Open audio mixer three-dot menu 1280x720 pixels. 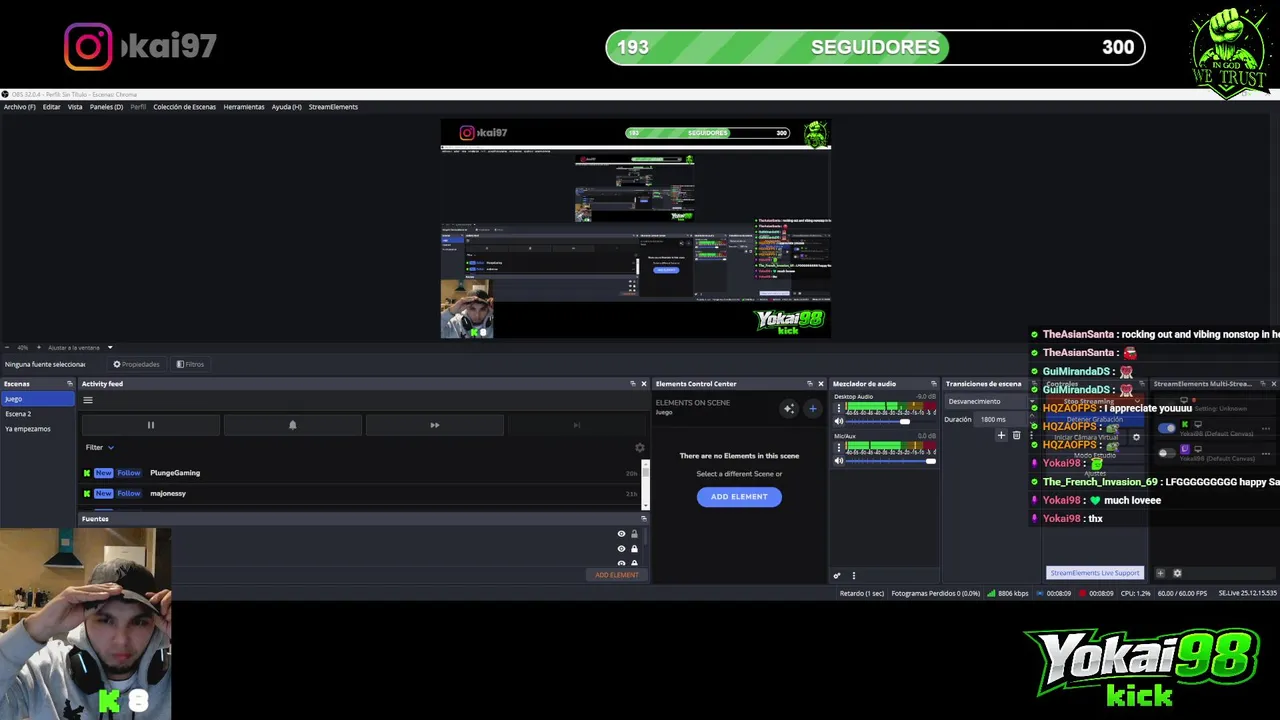pyautogui.click(x=853, y=575)
